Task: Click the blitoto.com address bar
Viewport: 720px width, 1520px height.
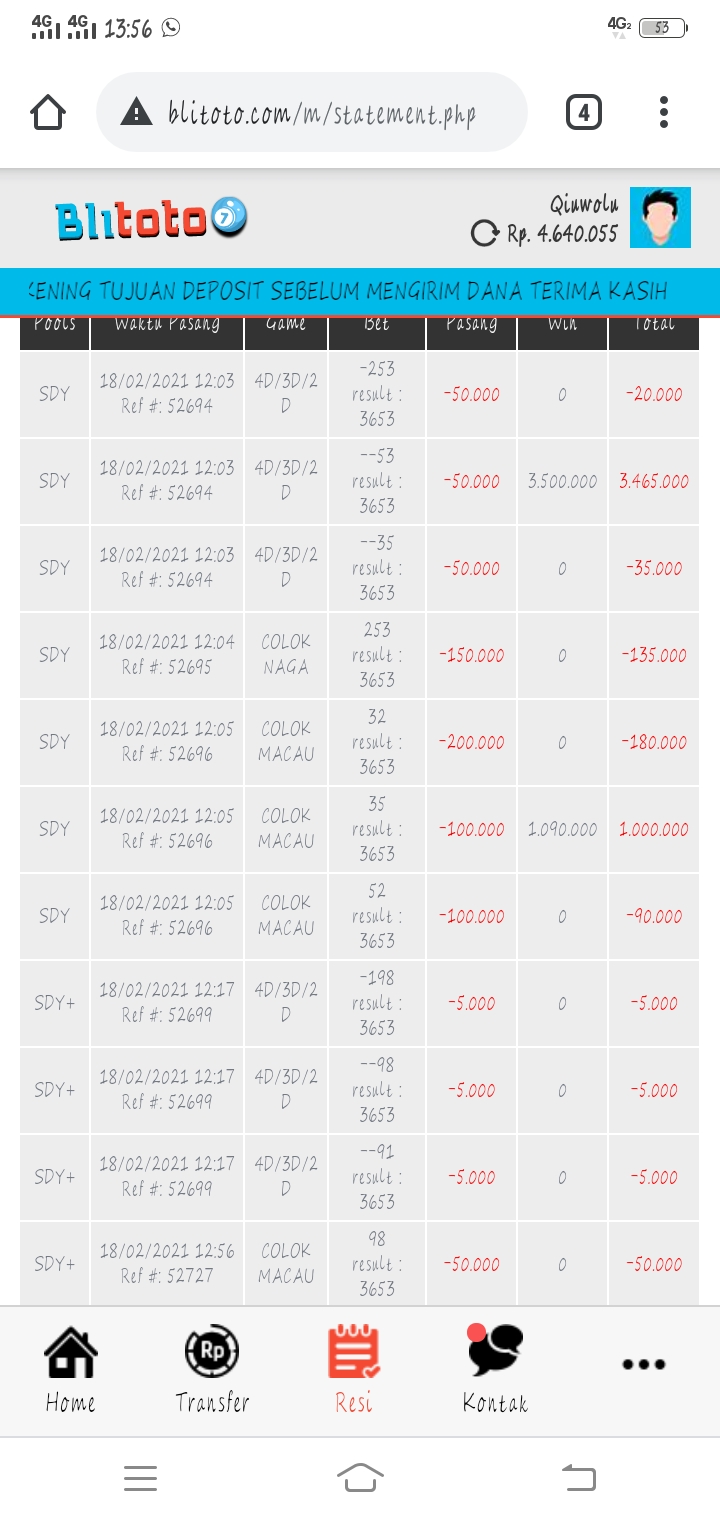Action: click(x=322, y=113)
